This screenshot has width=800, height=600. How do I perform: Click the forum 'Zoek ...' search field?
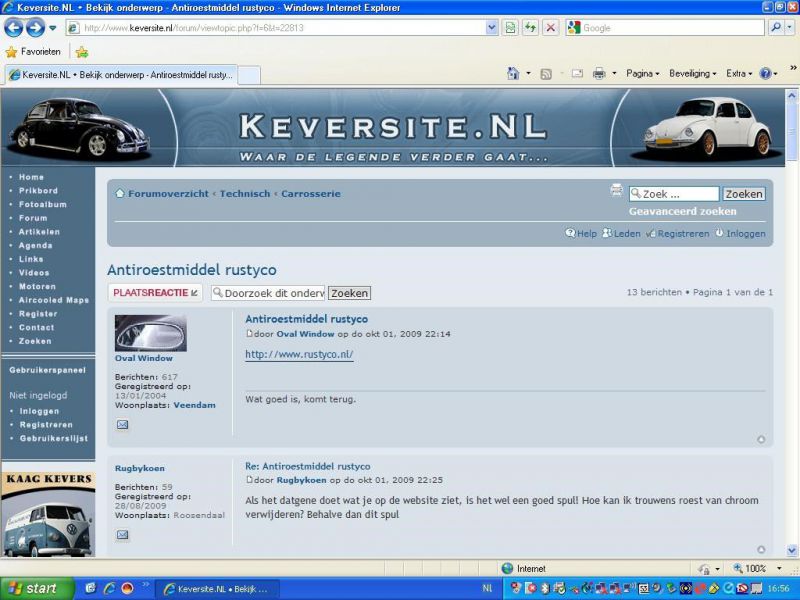674,194
